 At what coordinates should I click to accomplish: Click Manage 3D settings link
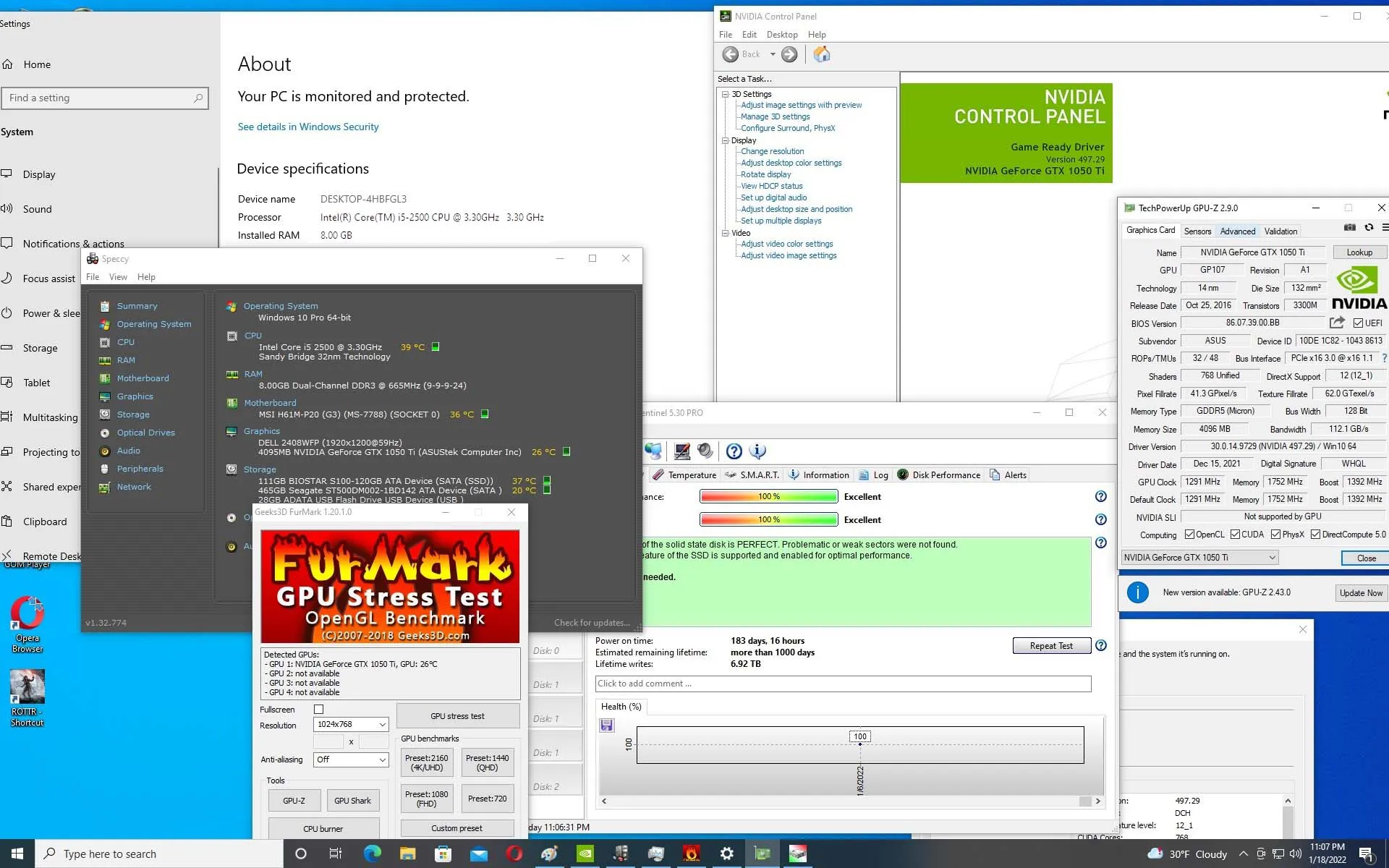775,116
